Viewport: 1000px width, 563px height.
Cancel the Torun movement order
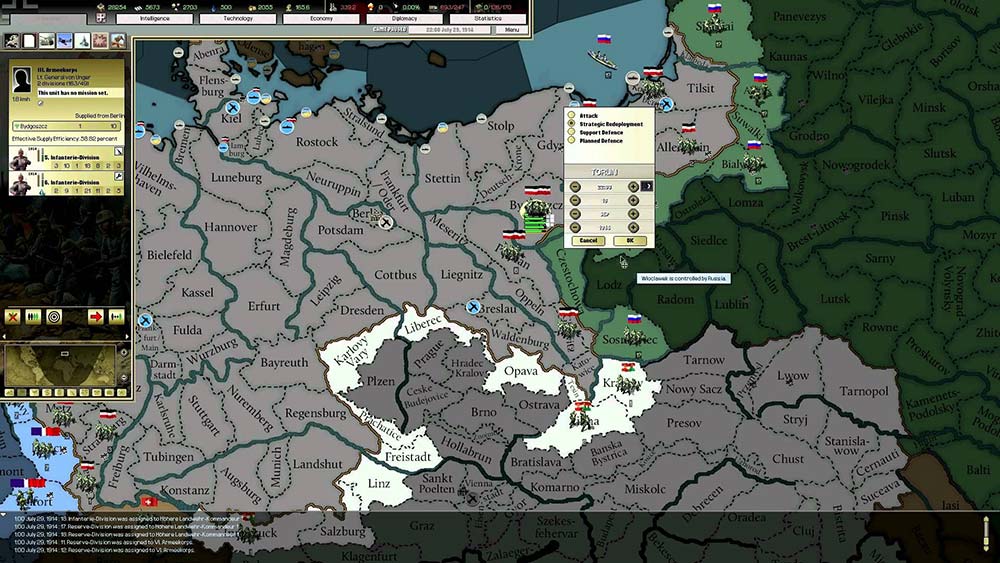click(588, 241)
